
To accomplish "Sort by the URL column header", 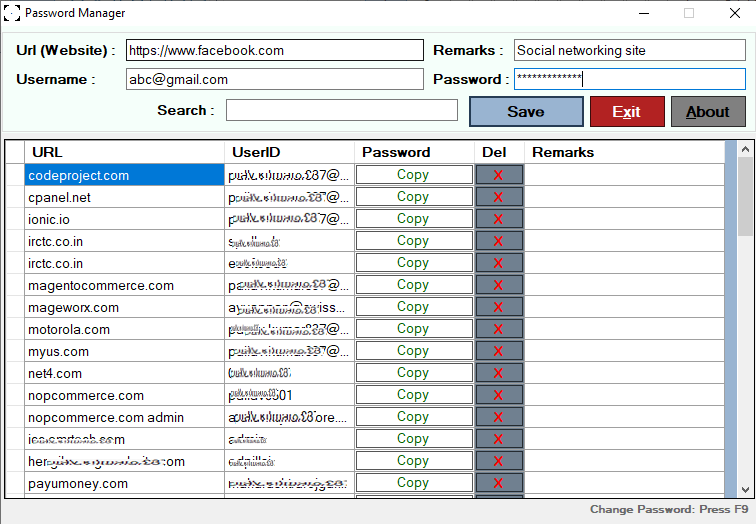I will click(x=124, y=152).
